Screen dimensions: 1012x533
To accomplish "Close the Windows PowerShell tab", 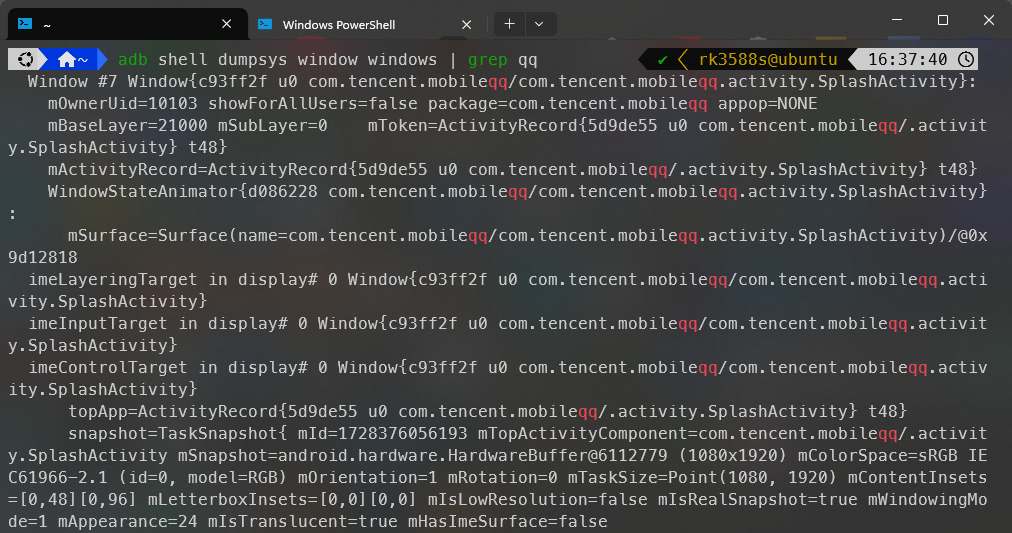I will (467, 25).
